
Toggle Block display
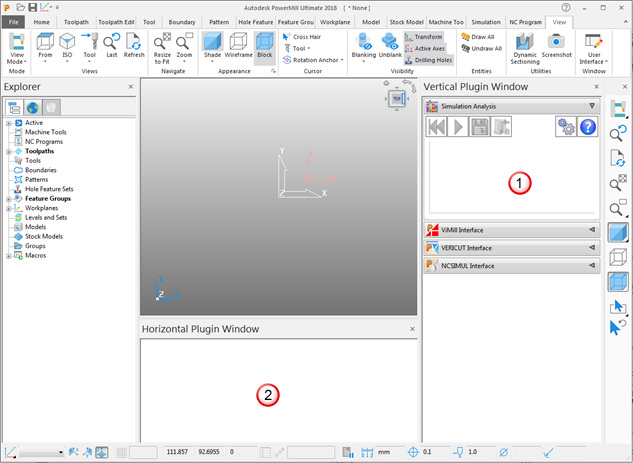click(x=265, y=46)
